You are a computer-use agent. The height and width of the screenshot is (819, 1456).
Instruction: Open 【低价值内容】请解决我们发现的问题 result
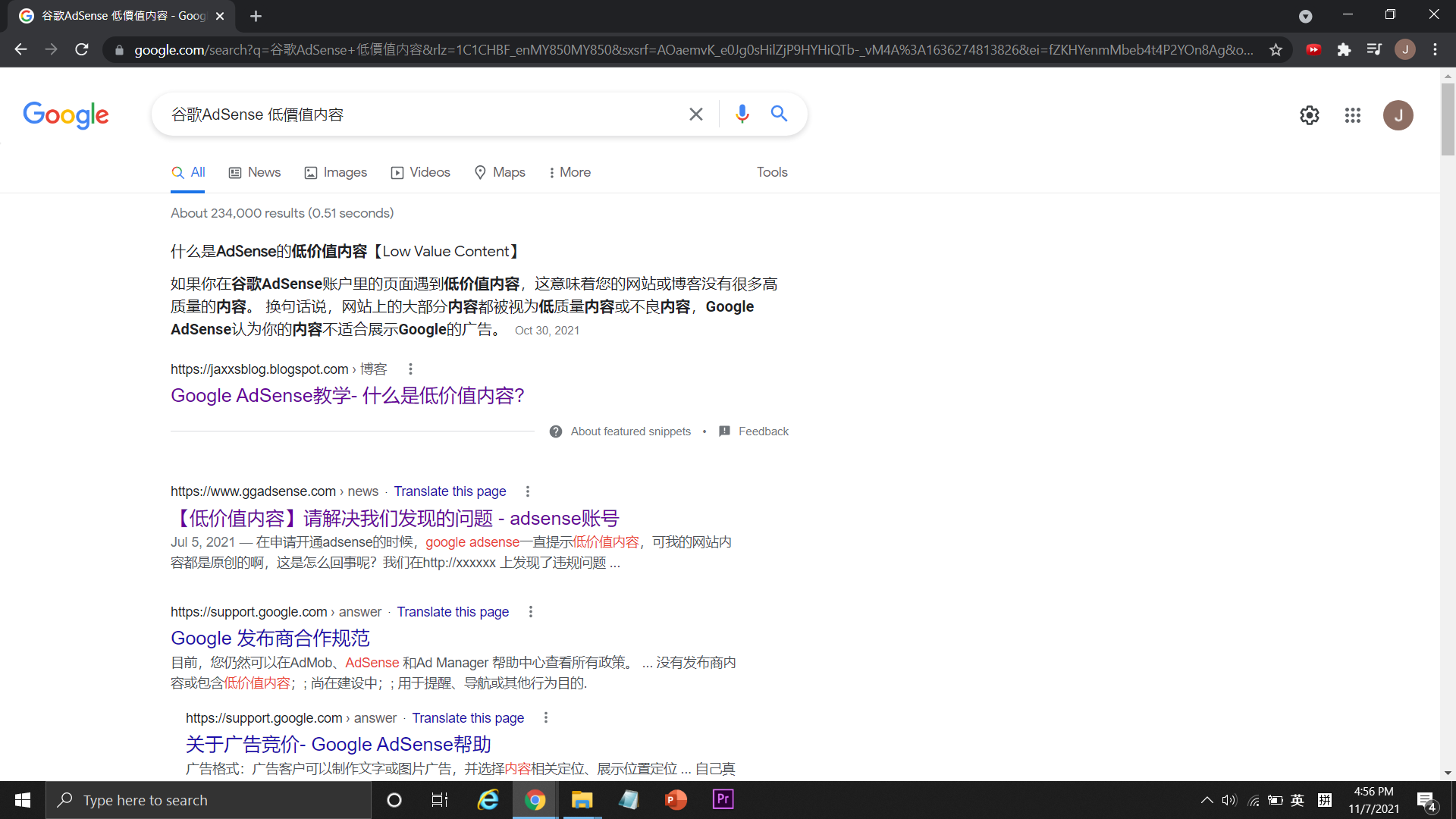pyautogui.click(x=394, y=519)
